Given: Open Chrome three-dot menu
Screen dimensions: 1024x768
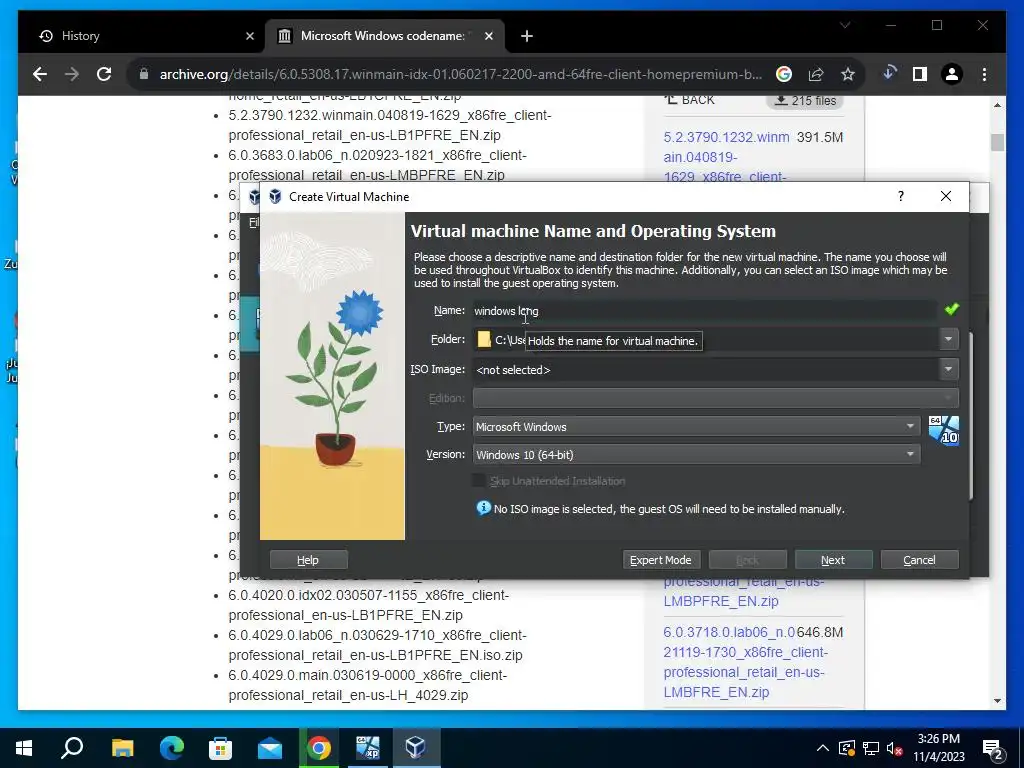Looking at the screenshot, I should [984, 74].
